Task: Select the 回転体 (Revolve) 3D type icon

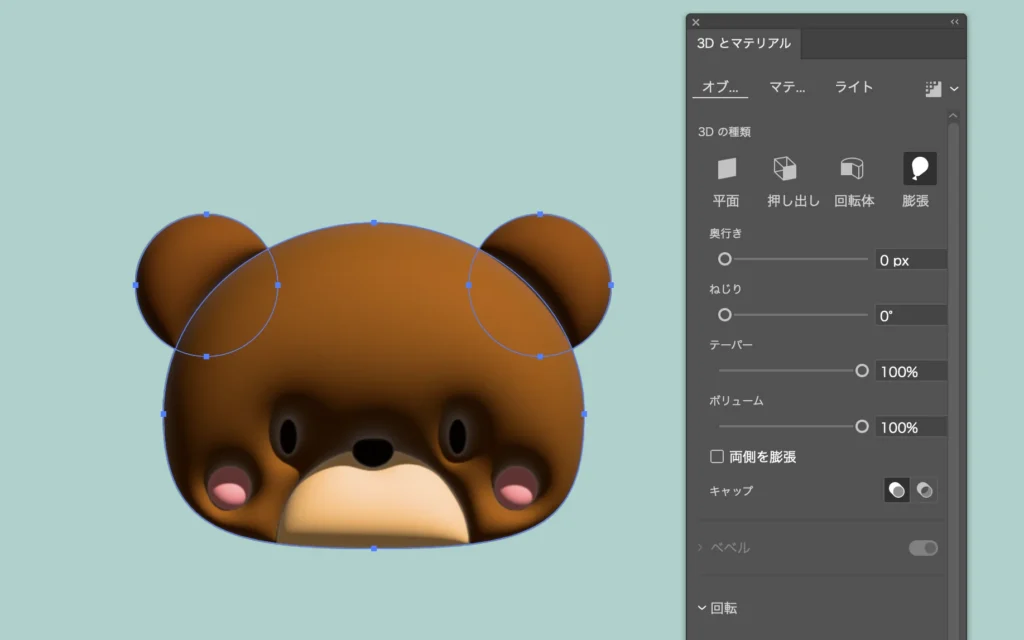Action: (x=852, y=169)
